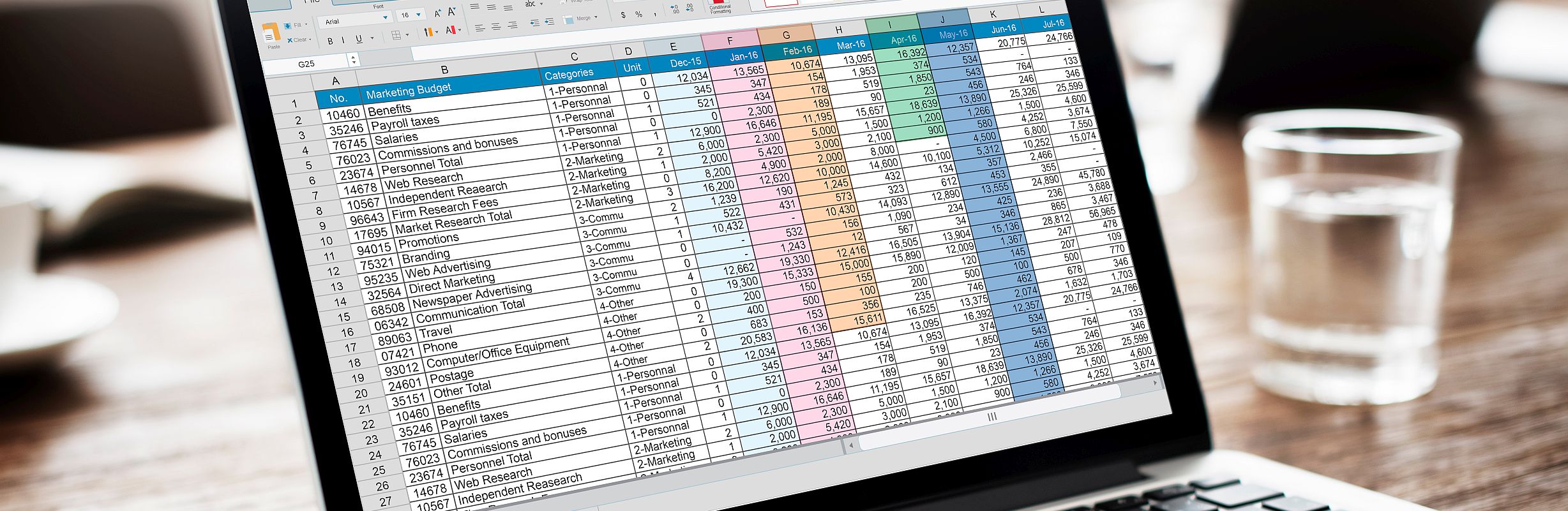Select column B header

pos(445,70)
